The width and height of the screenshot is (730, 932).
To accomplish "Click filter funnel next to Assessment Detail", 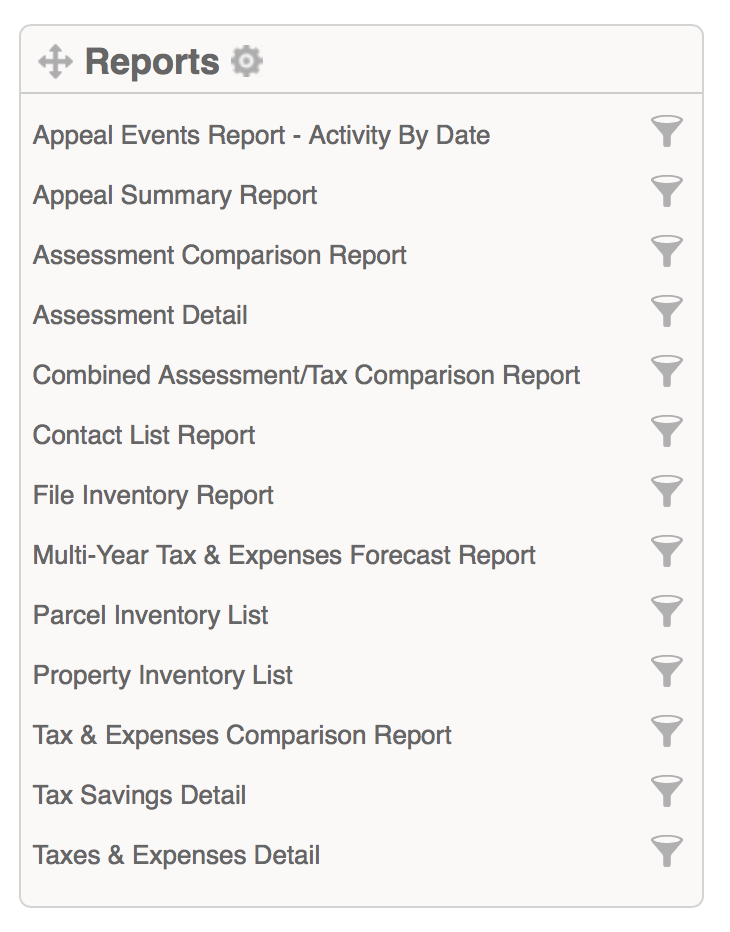I will pos(666,311).
